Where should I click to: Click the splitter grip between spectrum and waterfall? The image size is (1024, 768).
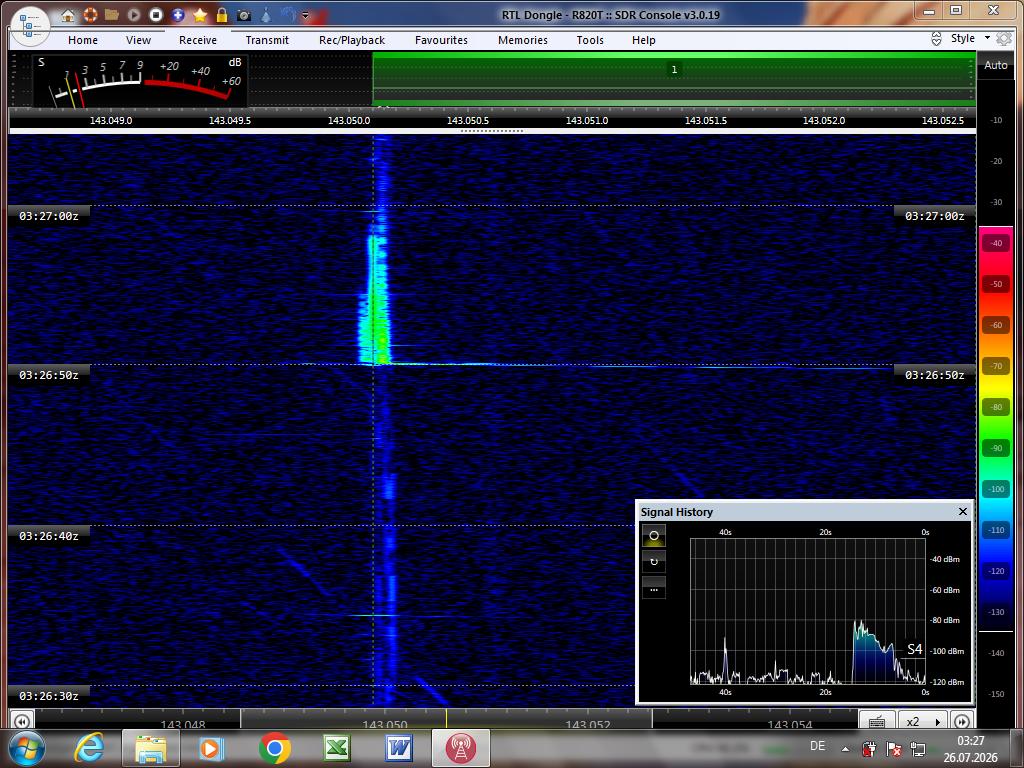point(492,131)
